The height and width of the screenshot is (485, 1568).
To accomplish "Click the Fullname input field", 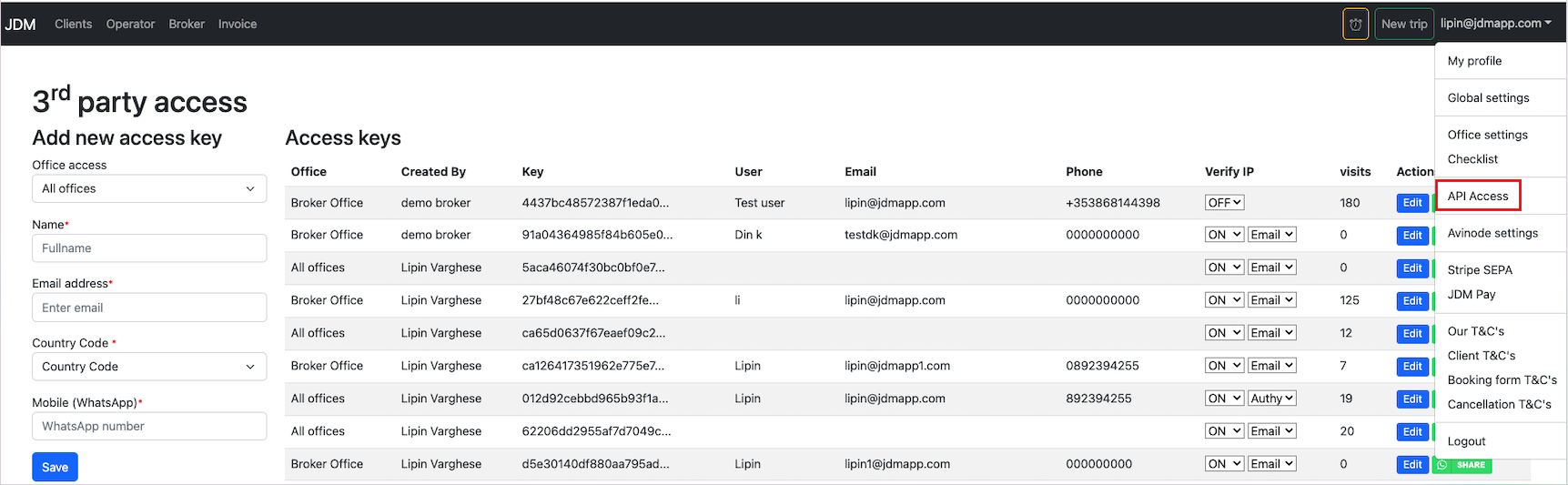I will [149, 248].
